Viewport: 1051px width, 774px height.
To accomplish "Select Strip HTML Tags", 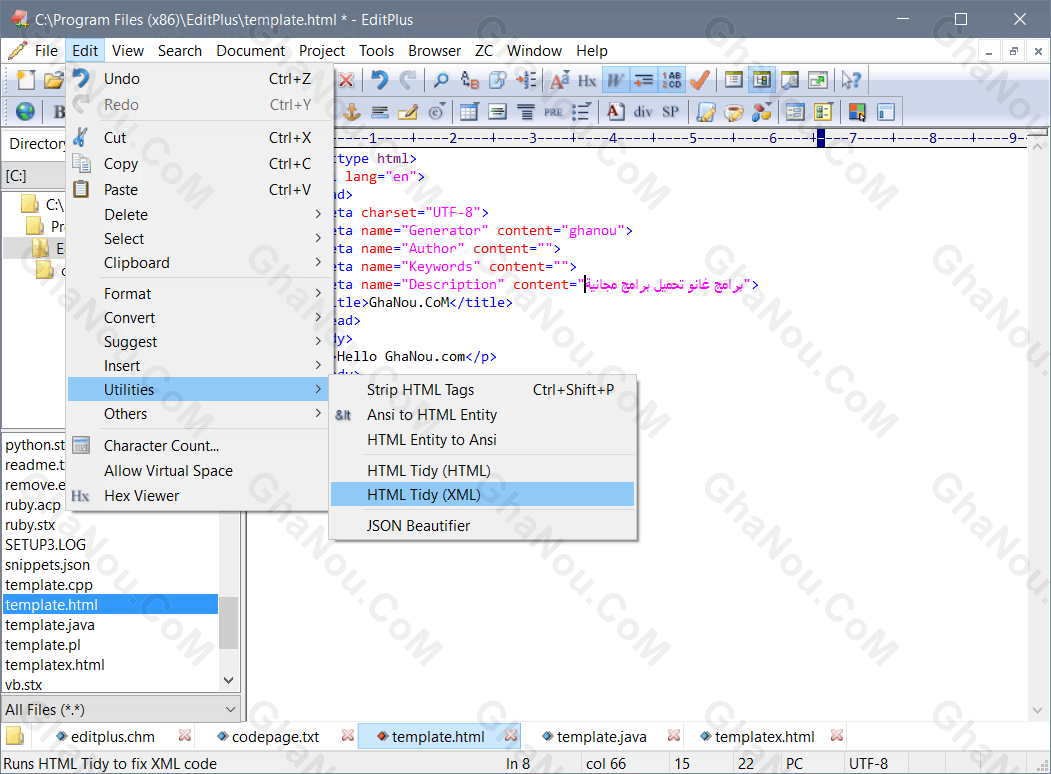I will click(483, 390).
